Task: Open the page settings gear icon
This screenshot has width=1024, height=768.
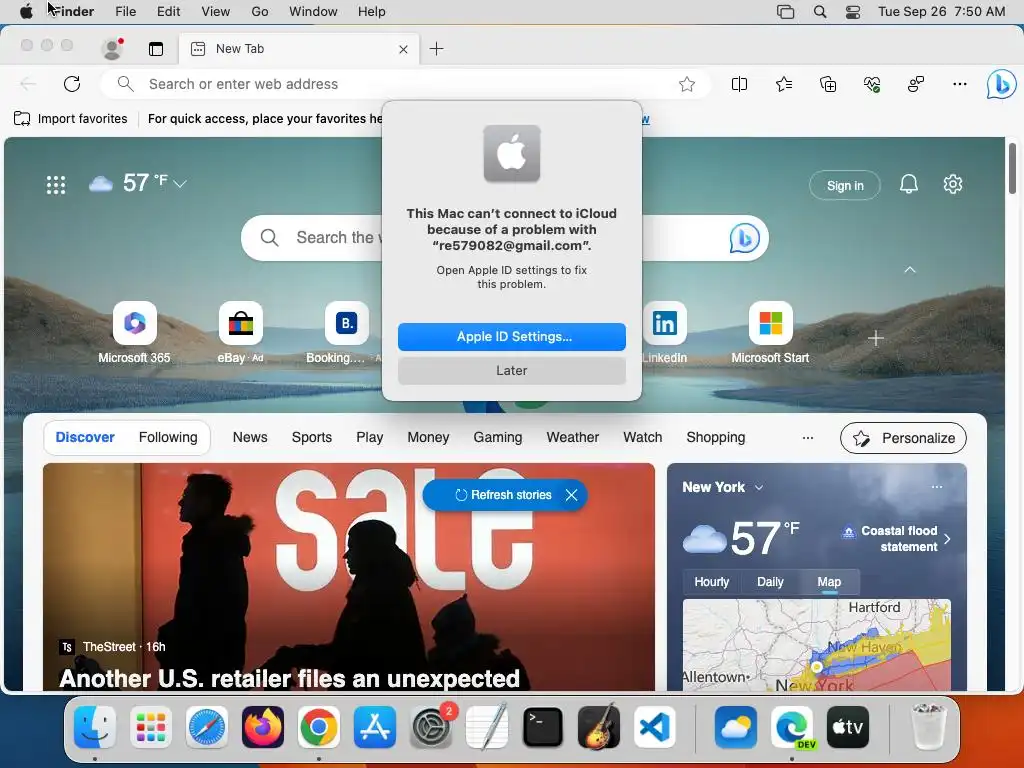Action: (953, 185)
